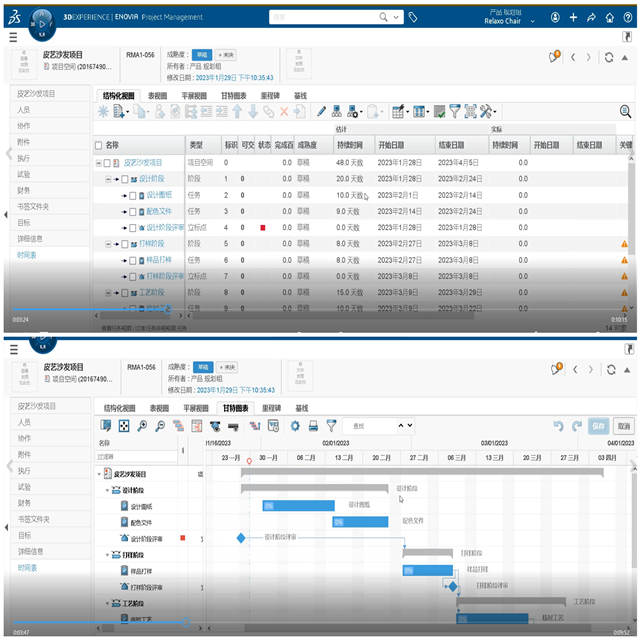Screen dimensions: 640x640
Task: Click the bottom video progress slider handle
Action: click(x=186, y=622)
